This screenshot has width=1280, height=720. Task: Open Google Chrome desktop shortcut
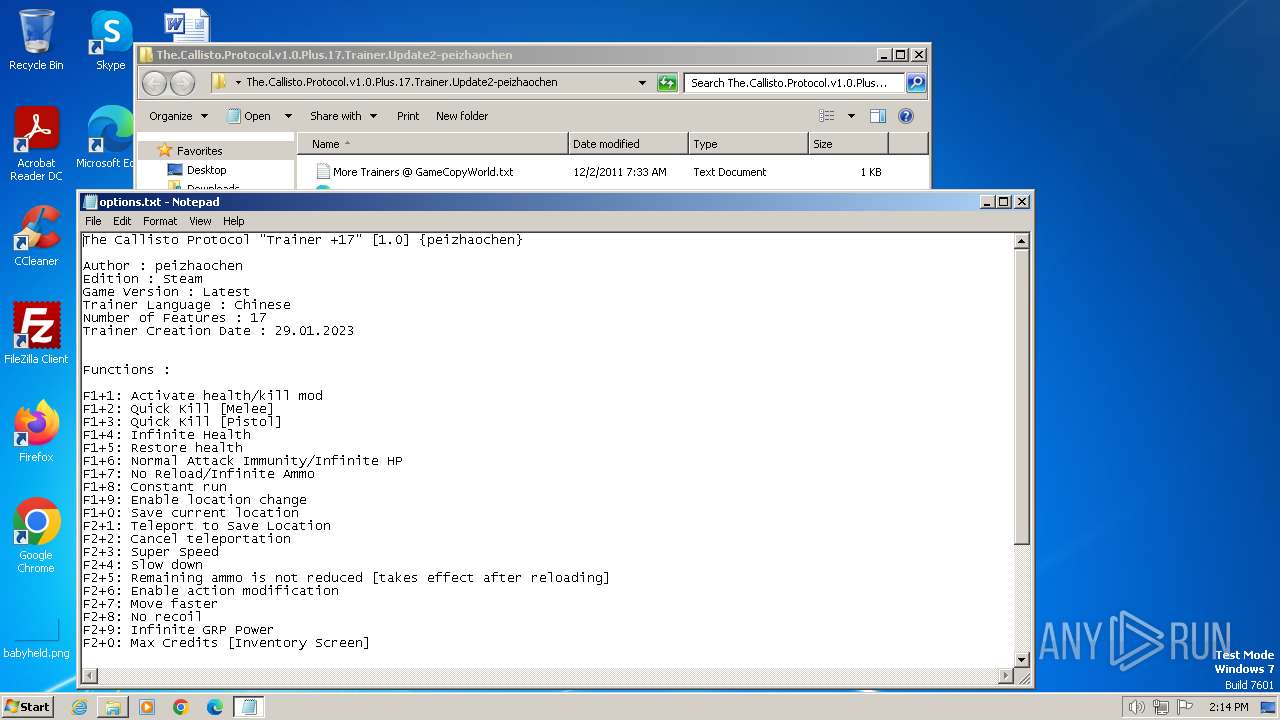pyautogui.click(x=36, y=536)
